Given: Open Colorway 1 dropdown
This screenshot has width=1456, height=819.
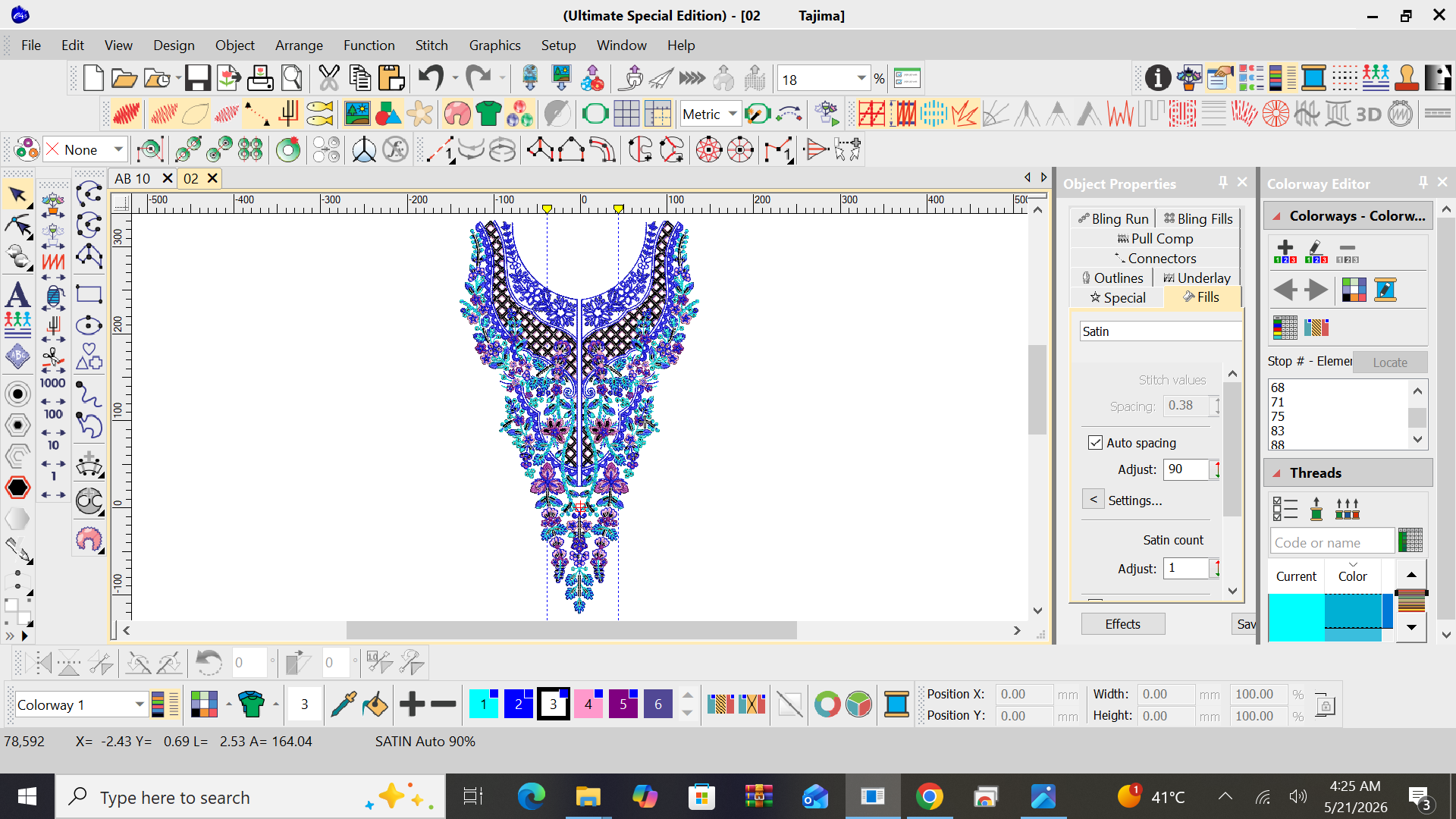Looking at the screenshot, I should pos(140,704).
